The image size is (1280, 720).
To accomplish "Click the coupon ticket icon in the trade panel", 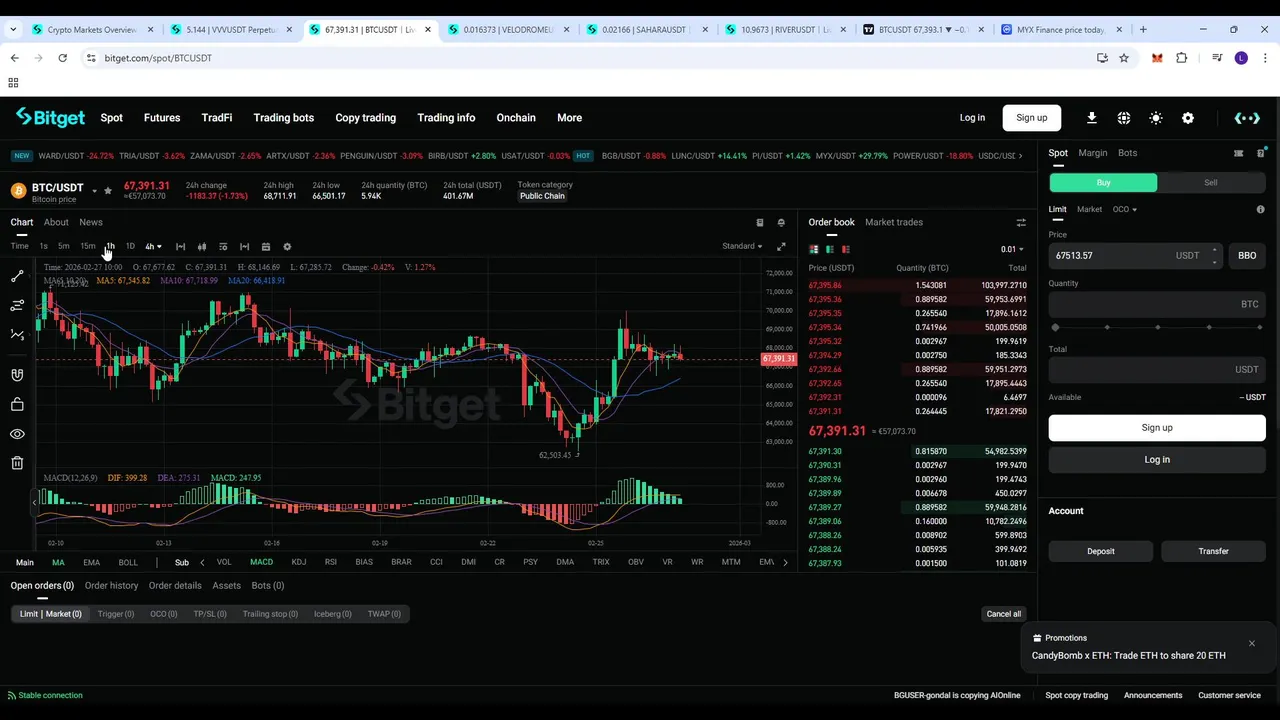I will 1239,153.
